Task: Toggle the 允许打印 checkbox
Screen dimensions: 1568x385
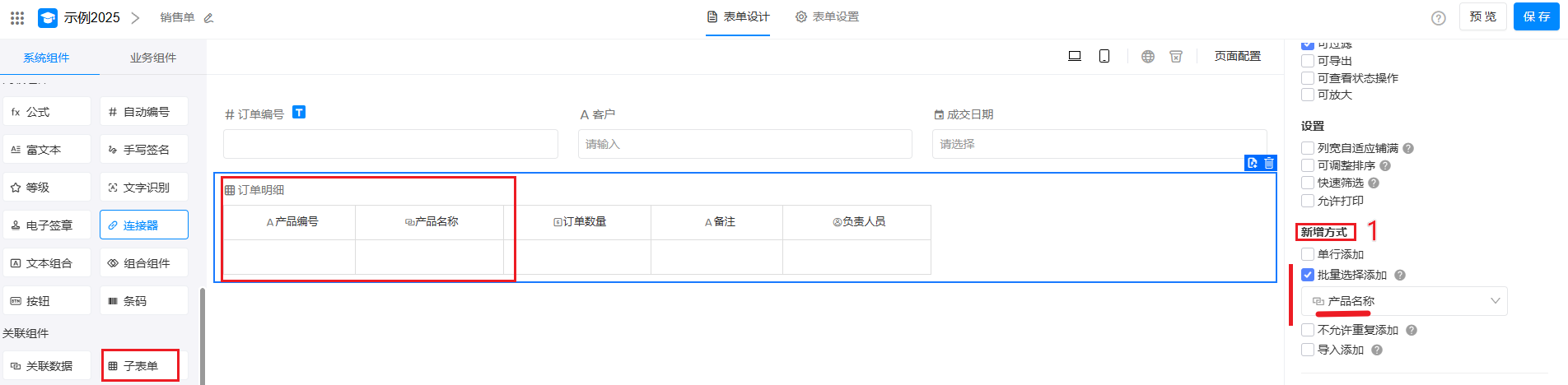Action: pyautogui.click(x=1308, y=201)
